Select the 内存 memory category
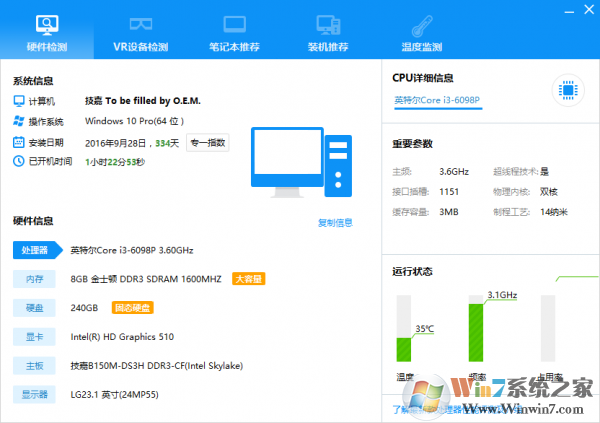The width and height of the screenshot is (600, 423). coord(34,279)
